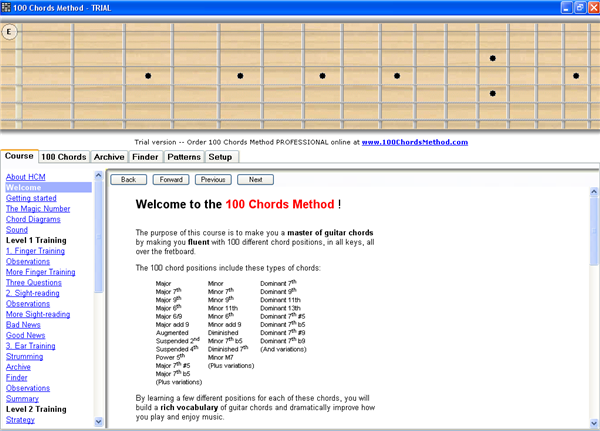The image size is (600, 431).
Task: Click the Minor M7 chord type
Action: pyautogui.click(x=220, y=358)
